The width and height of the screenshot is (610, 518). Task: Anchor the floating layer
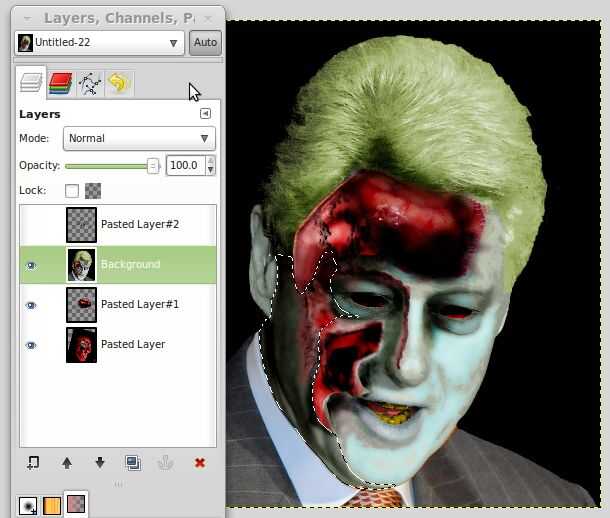[166, 463]
